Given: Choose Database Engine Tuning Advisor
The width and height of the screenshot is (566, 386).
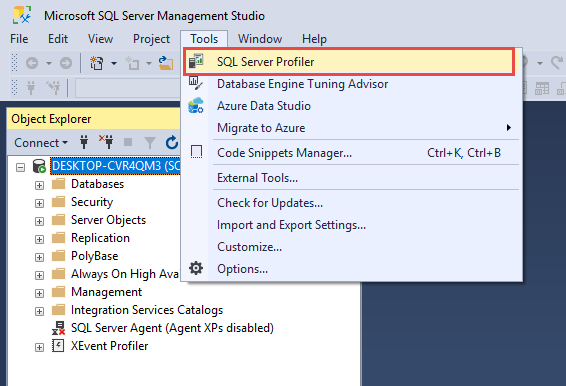Looking at the screenshot, I should [x=352, y=84].
